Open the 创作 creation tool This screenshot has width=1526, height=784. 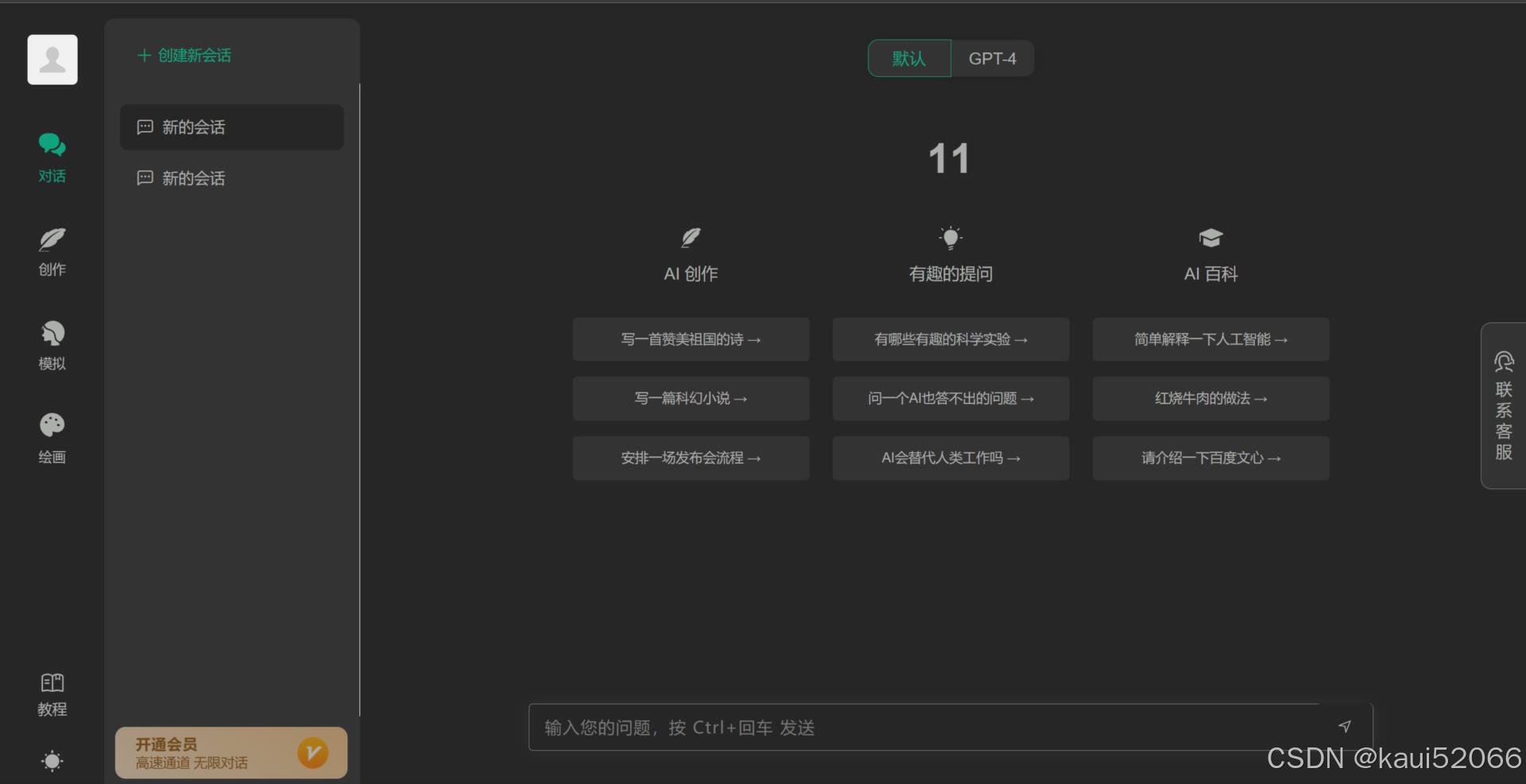click(52, 250)
